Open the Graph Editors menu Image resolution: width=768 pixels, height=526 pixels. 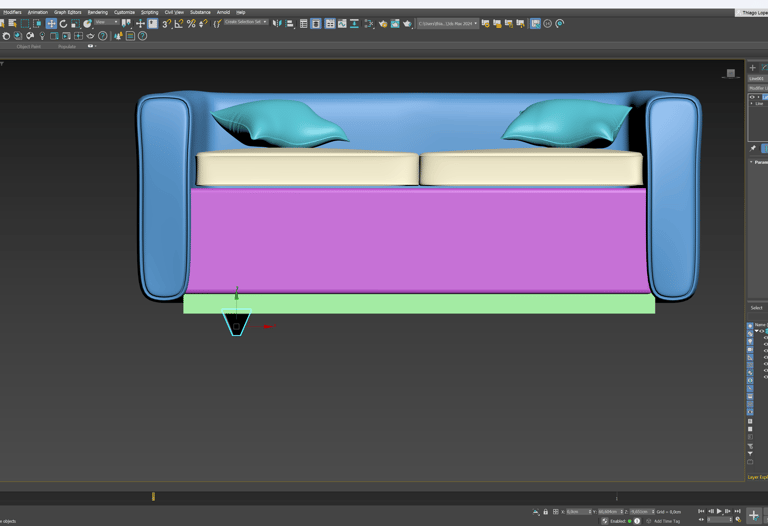[x=68, y=12]
